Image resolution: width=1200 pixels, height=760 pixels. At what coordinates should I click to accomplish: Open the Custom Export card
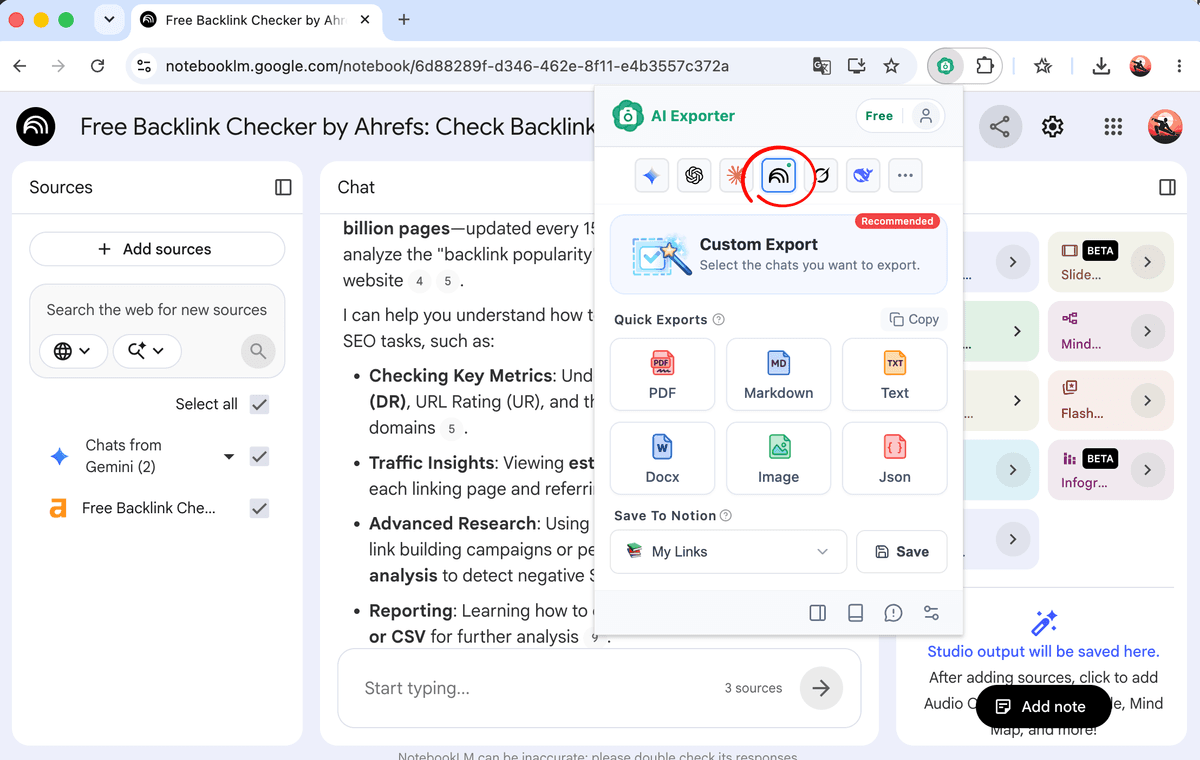tap(778, 254)
